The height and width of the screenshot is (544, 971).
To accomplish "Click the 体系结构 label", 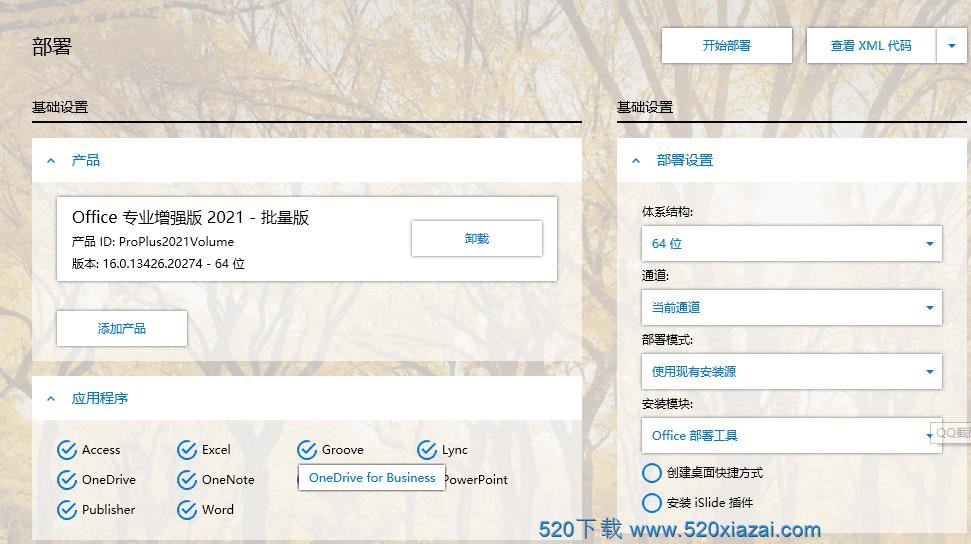I will pyautogui.click(x=667, y=212).
